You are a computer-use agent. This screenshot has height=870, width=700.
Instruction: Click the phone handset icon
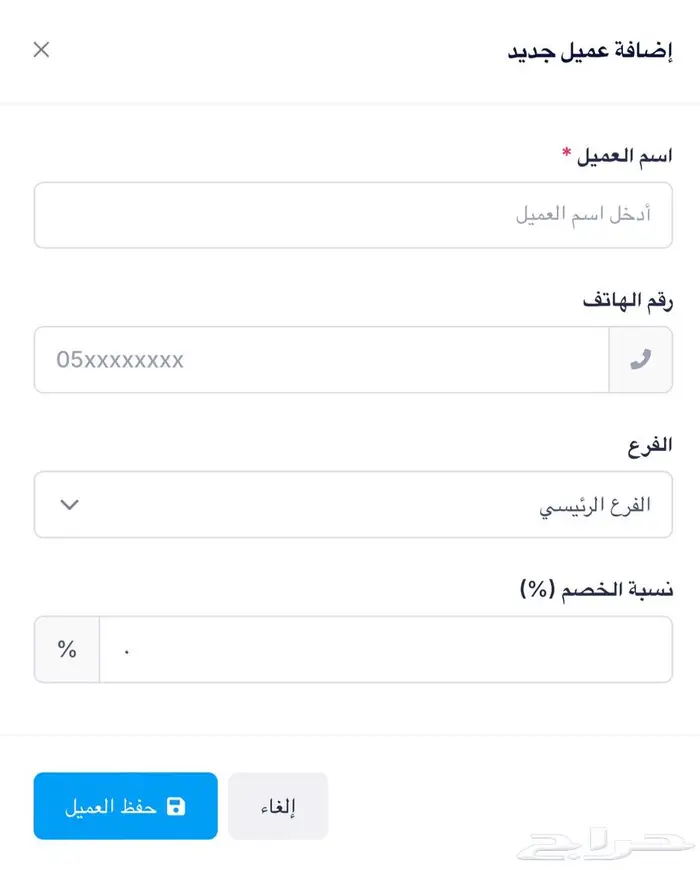point(641,360)
